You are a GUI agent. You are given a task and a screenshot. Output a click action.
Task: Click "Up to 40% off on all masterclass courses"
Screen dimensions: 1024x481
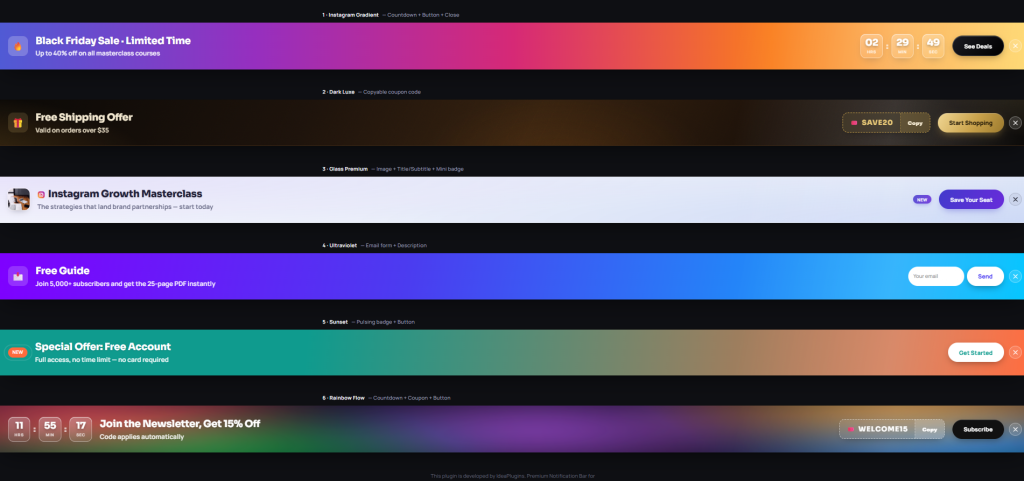tap(98, 54)
